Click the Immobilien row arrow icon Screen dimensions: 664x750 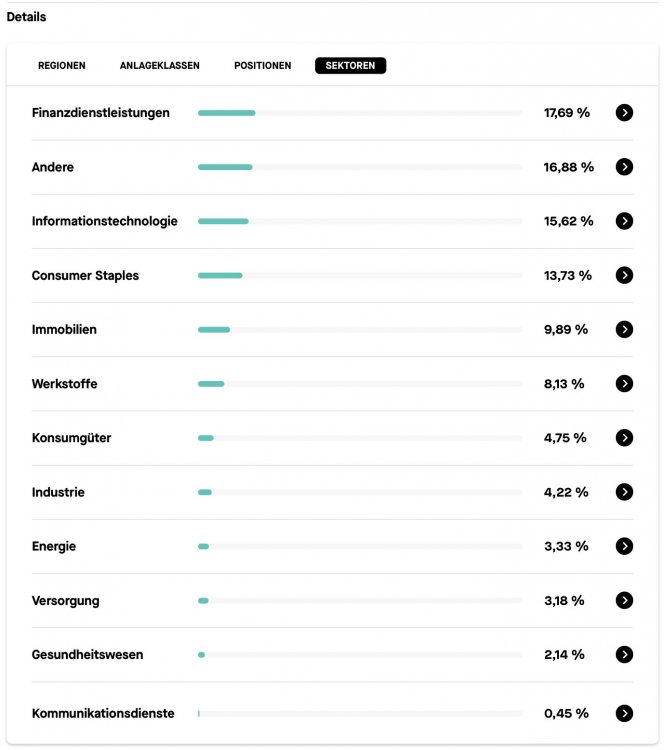coord(624,329)
